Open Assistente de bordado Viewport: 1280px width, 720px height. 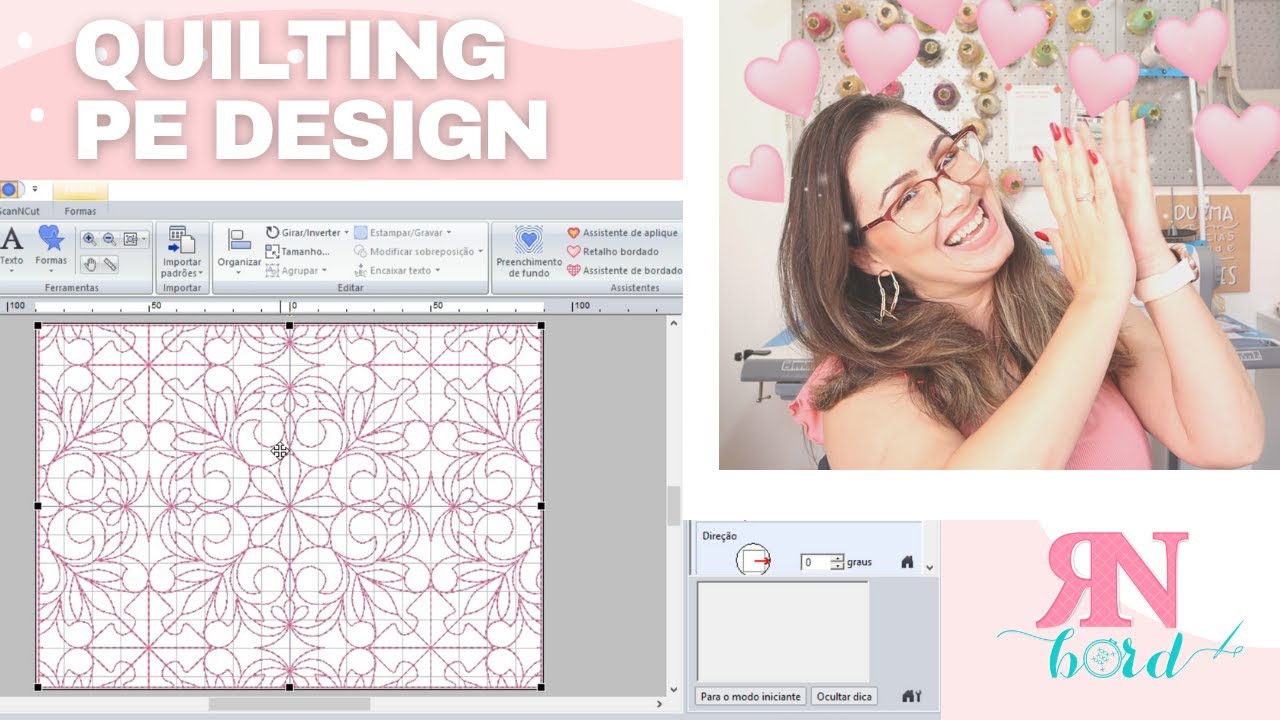624,270
